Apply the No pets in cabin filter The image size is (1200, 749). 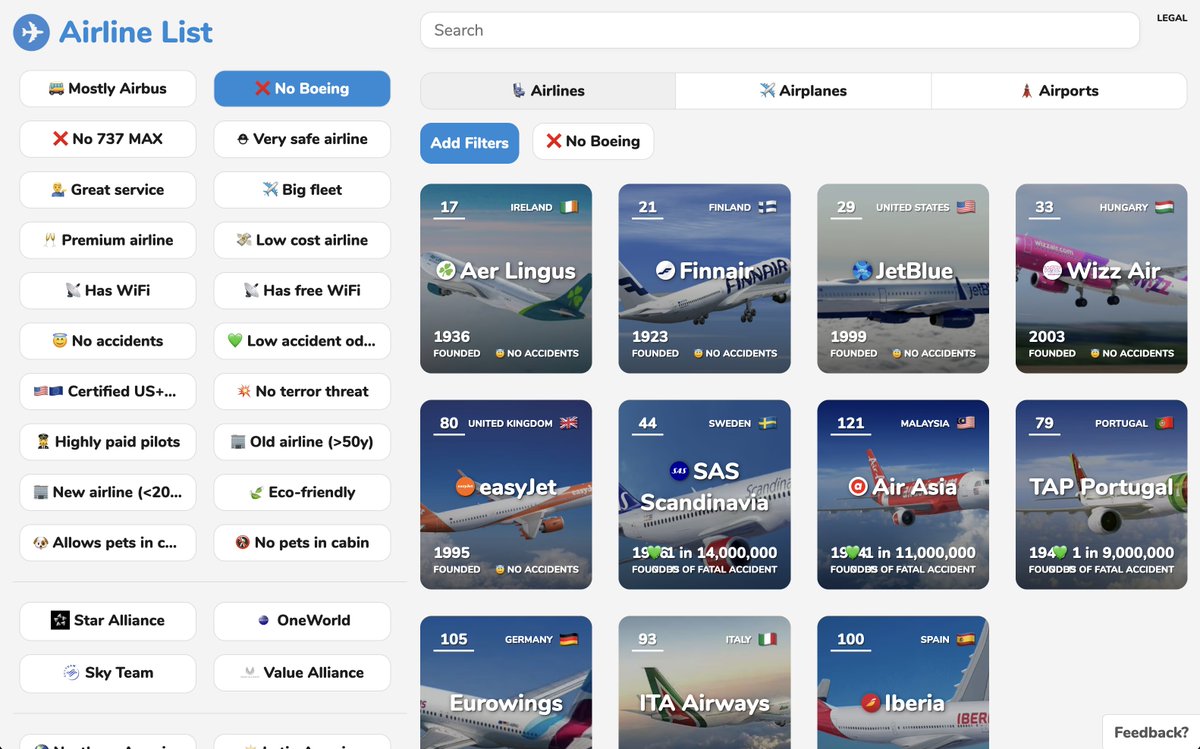point(302,543)
